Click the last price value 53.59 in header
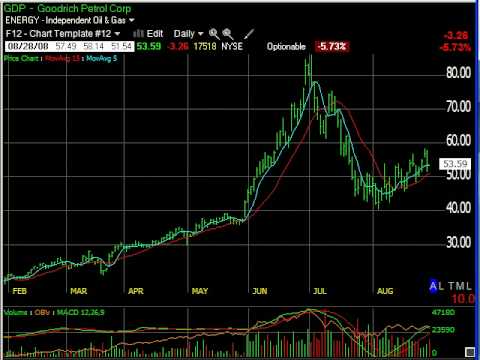The image size is (480, 360). [149, 46]
